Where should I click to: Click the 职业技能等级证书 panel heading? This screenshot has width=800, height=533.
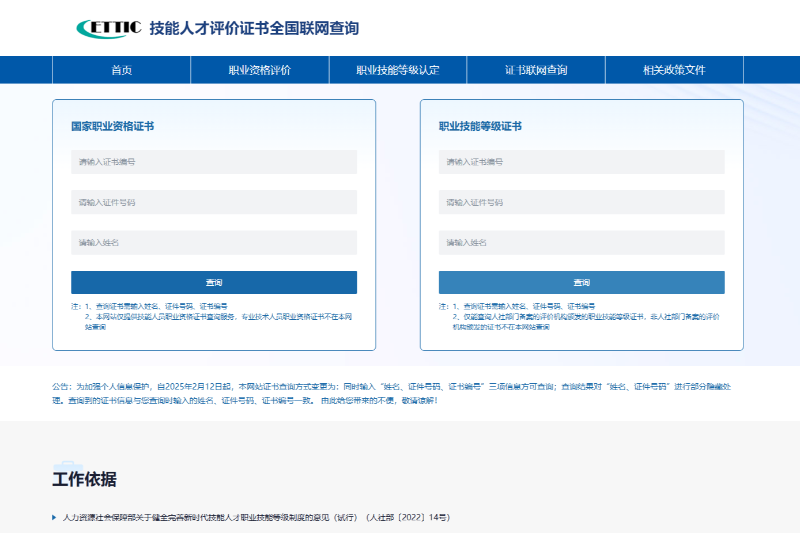[480, 126]
